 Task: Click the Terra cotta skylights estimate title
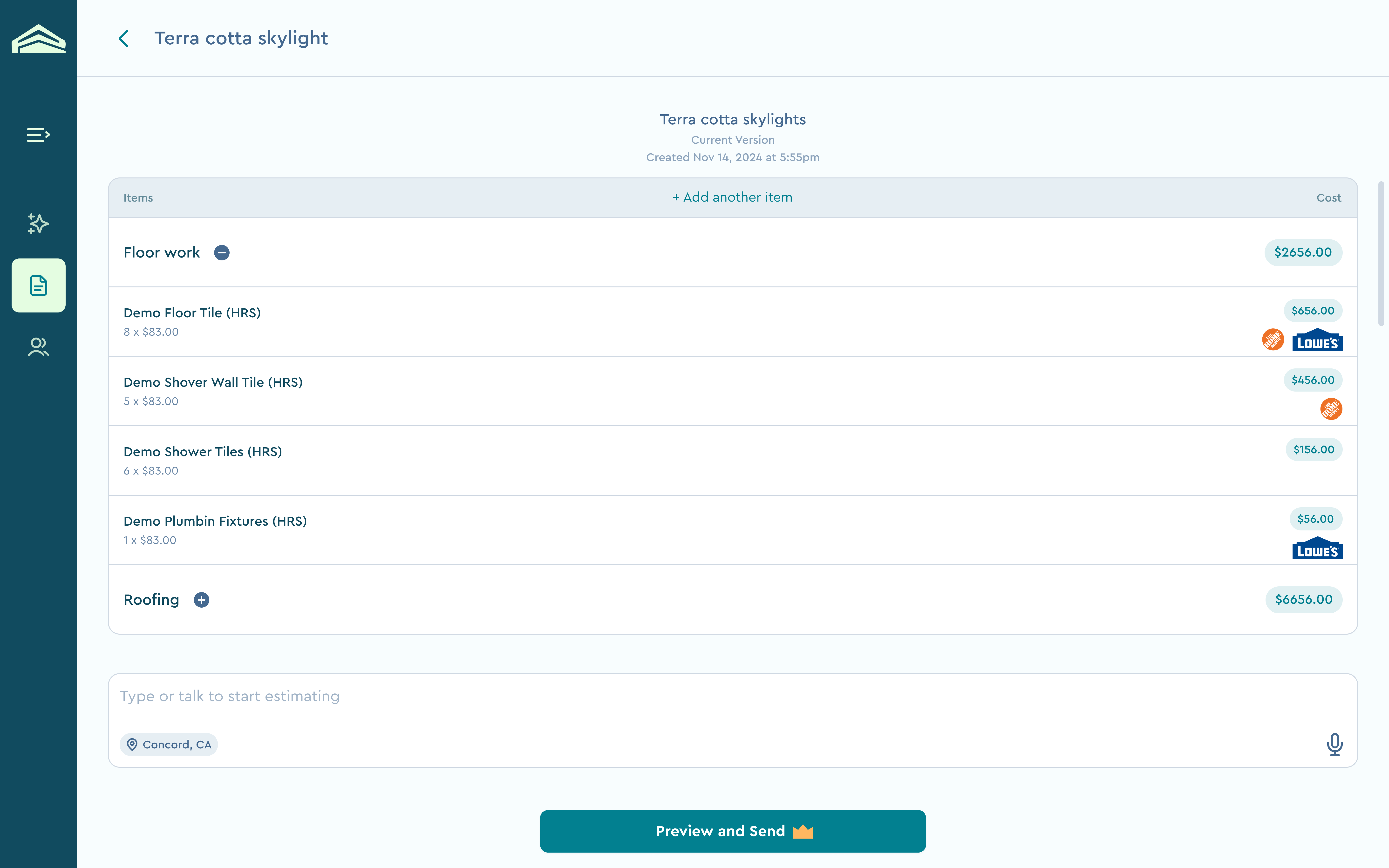coord(732,119)
